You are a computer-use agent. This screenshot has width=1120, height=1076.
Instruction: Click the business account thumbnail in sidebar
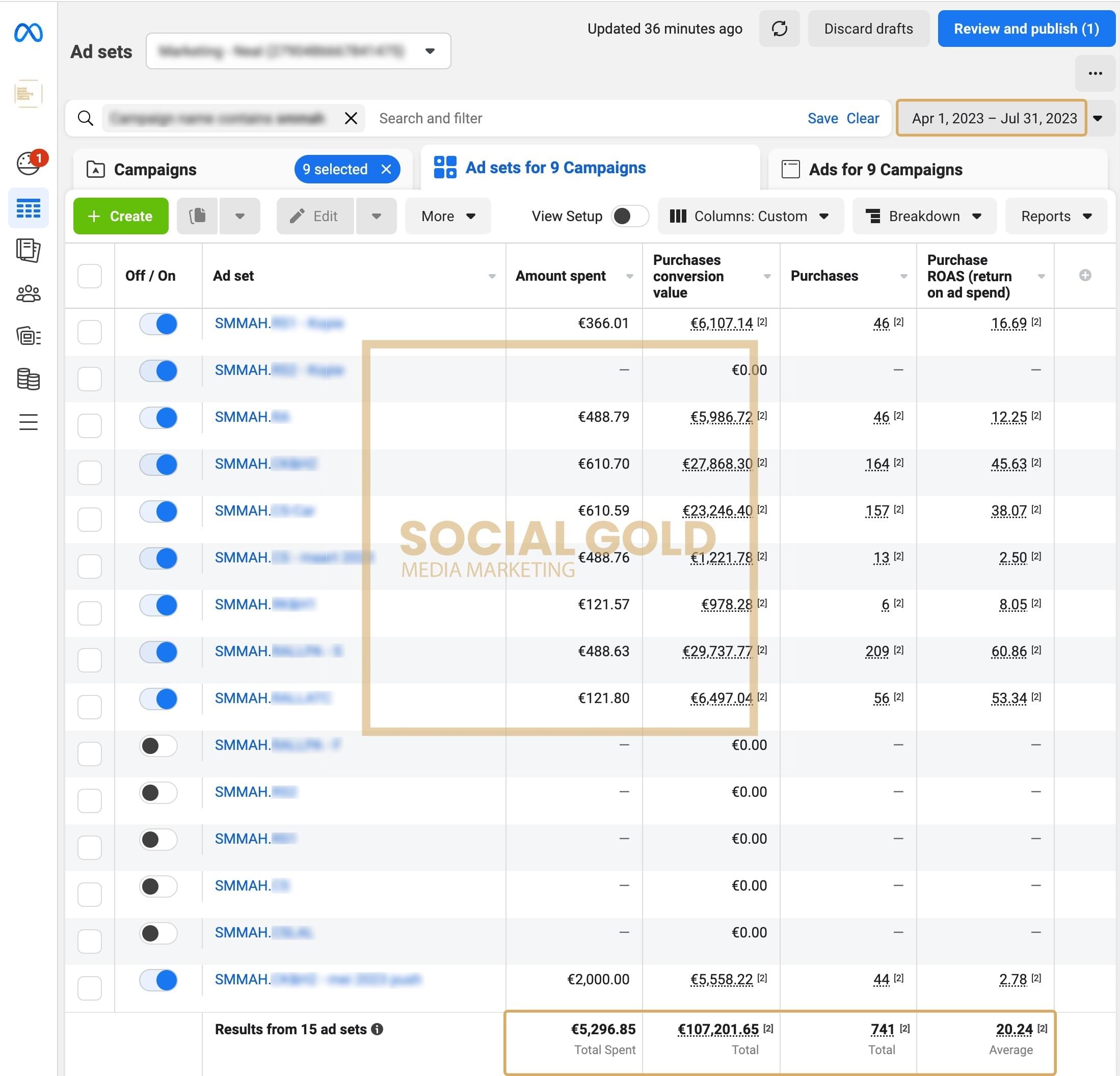pyautogui.click(x=28, y=93)
